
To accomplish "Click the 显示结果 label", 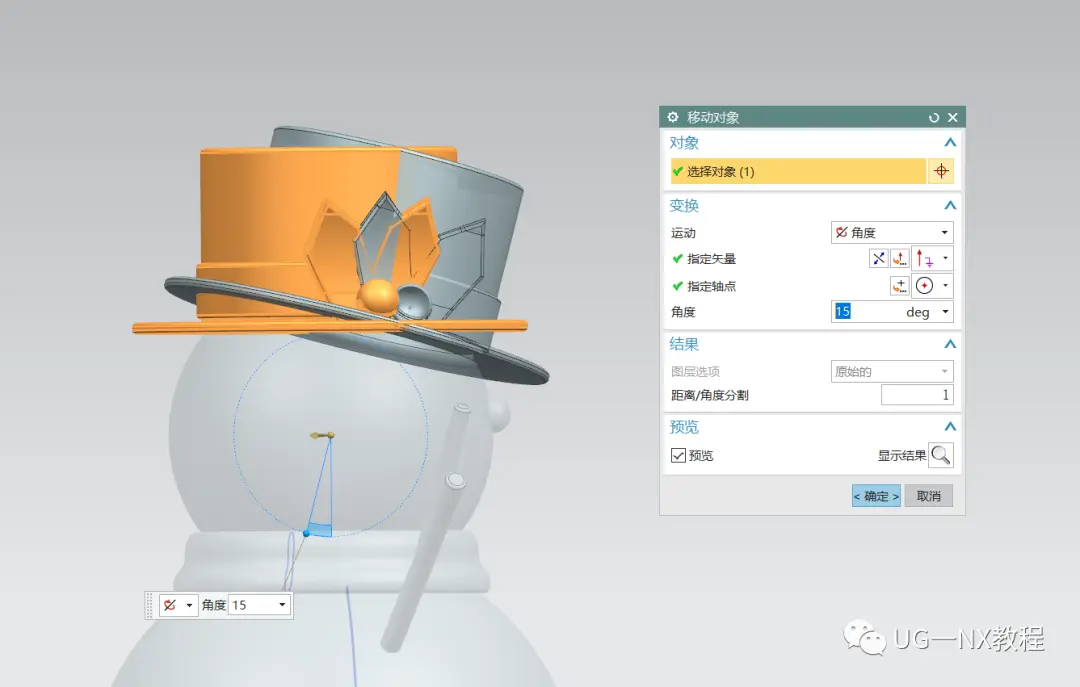I will pyautogui.click(x=902, y=455).
